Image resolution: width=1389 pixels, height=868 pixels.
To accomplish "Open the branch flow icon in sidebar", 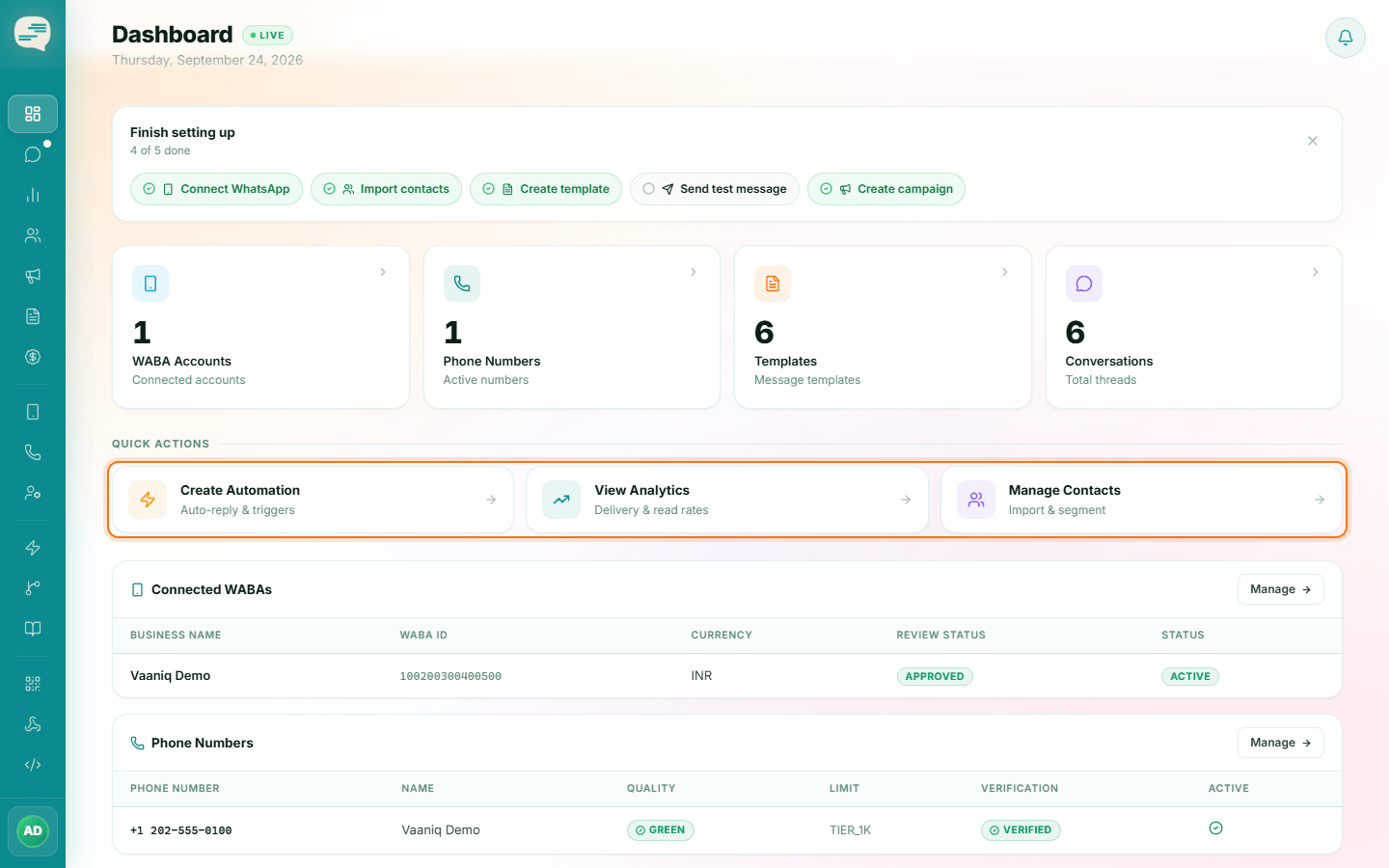I will pos(33,588).
